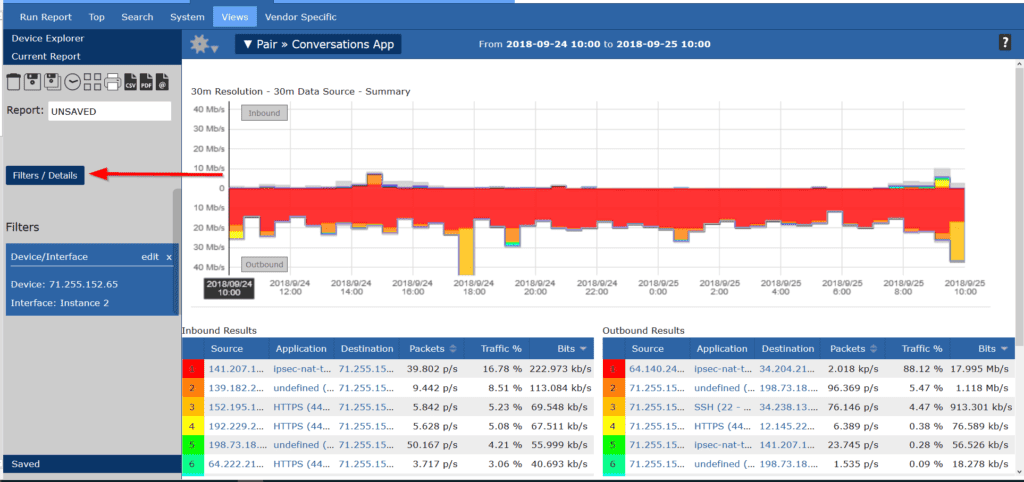Click the stacked floppy disks save-as icon
Screen dimensions: 1024x482
(53, 82)
